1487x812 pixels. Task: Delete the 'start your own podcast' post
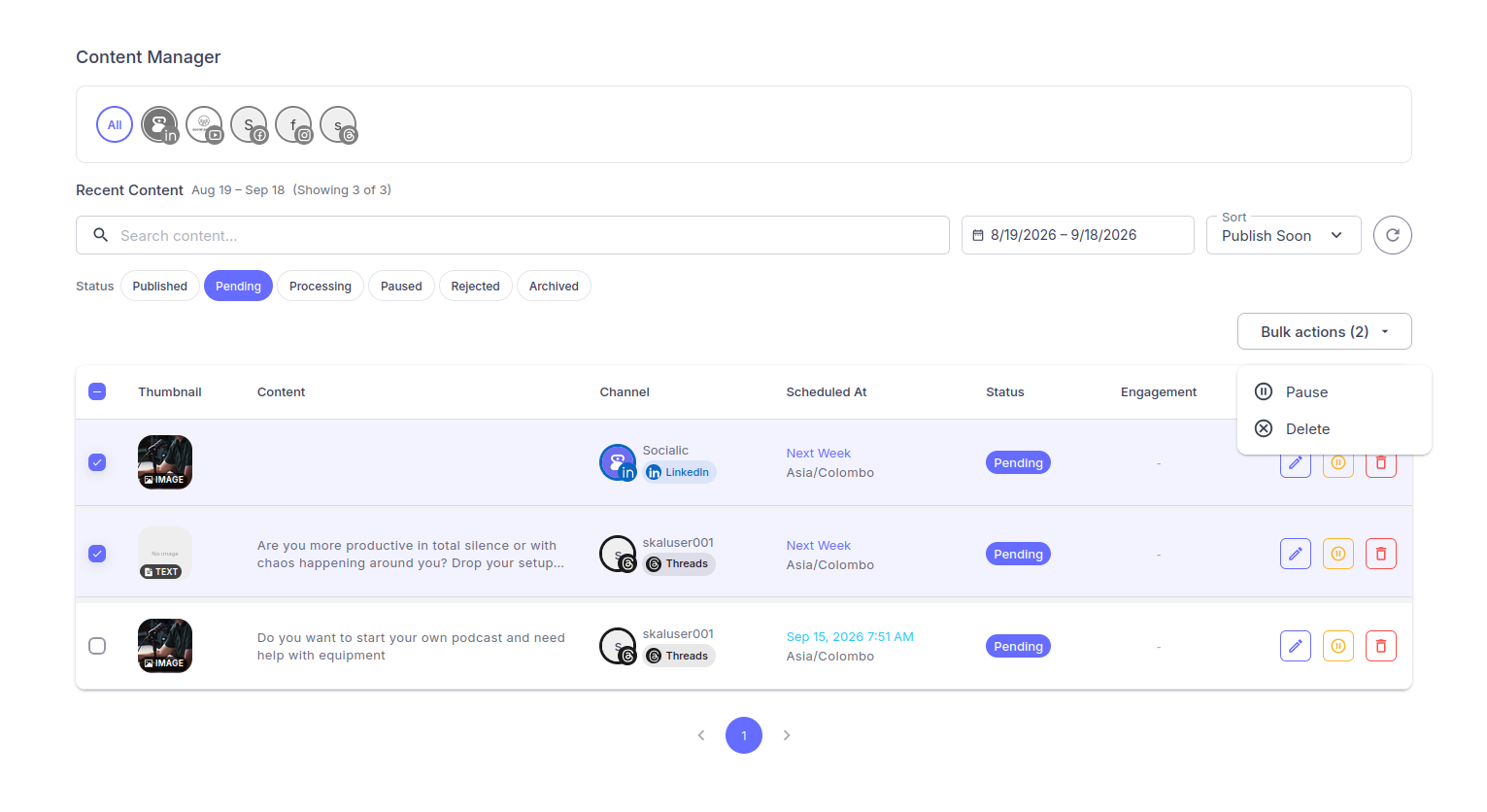pos(1380,646)
